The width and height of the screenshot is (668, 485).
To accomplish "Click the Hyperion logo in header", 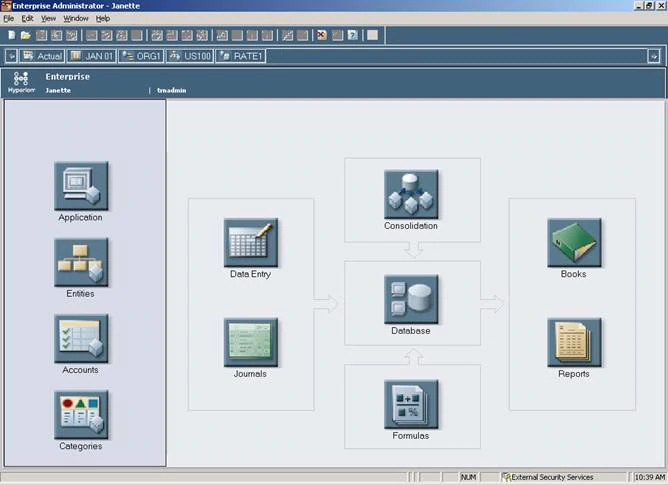I will coord(21,82).
